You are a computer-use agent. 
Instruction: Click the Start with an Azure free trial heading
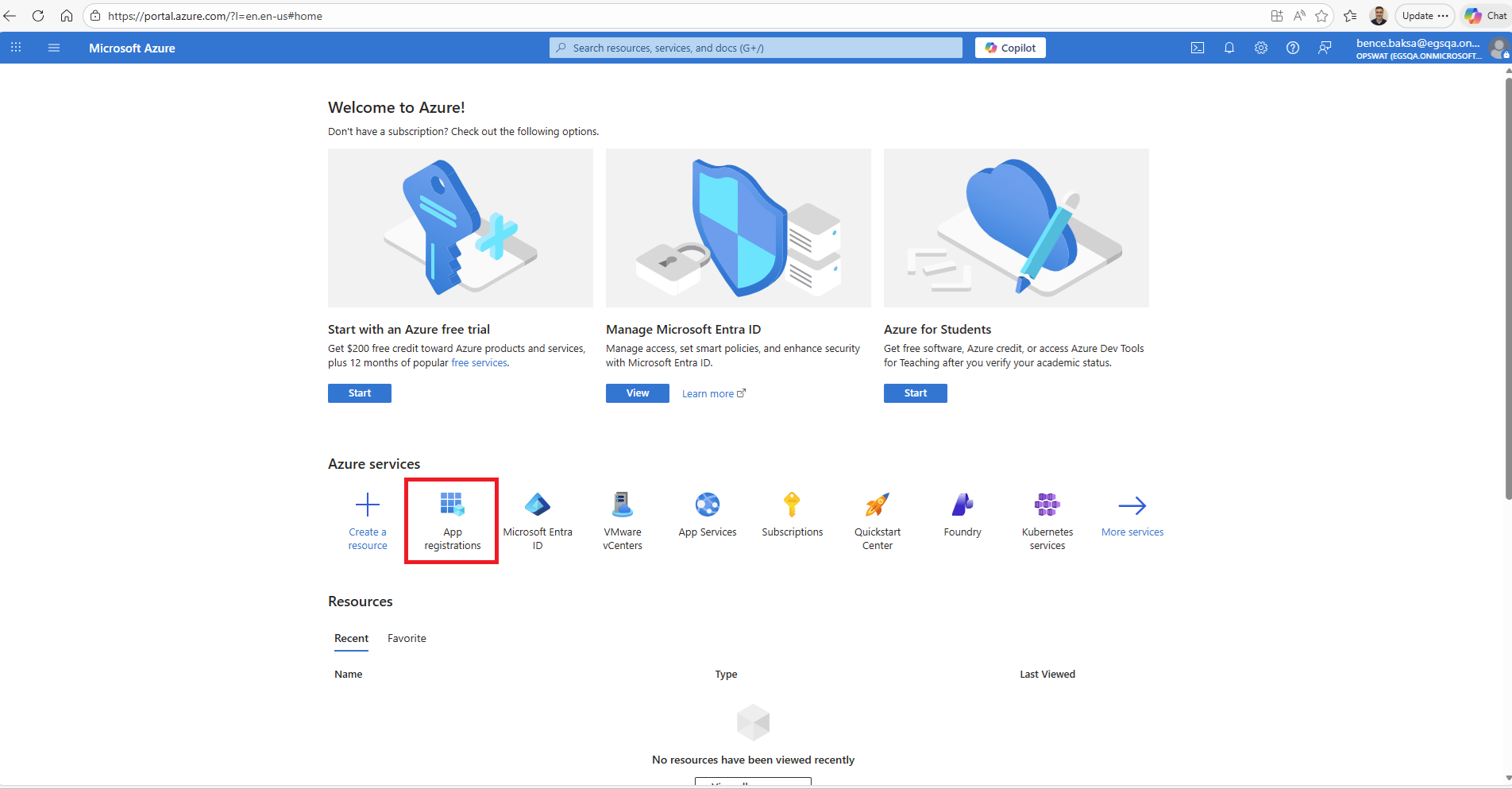(x=409, y=330)
